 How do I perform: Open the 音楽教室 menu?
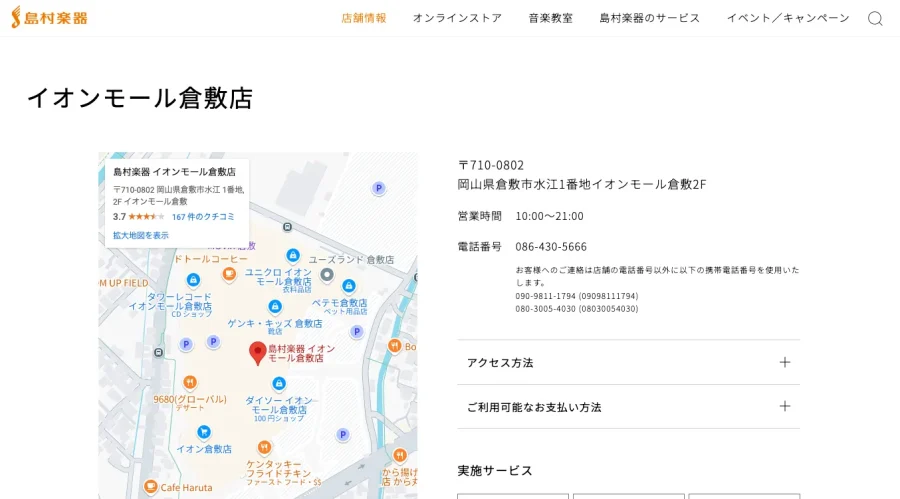point(550,18)
